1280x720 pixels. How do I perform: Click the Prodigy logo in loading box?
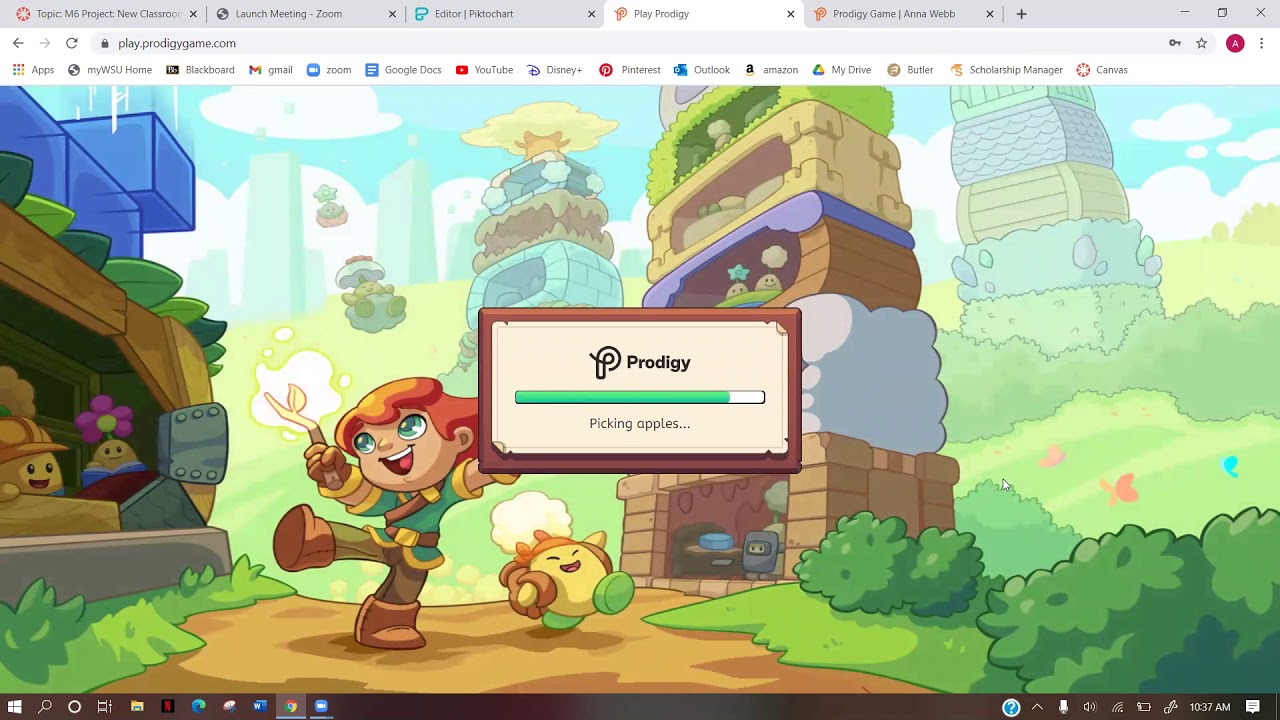click(640, 362)
